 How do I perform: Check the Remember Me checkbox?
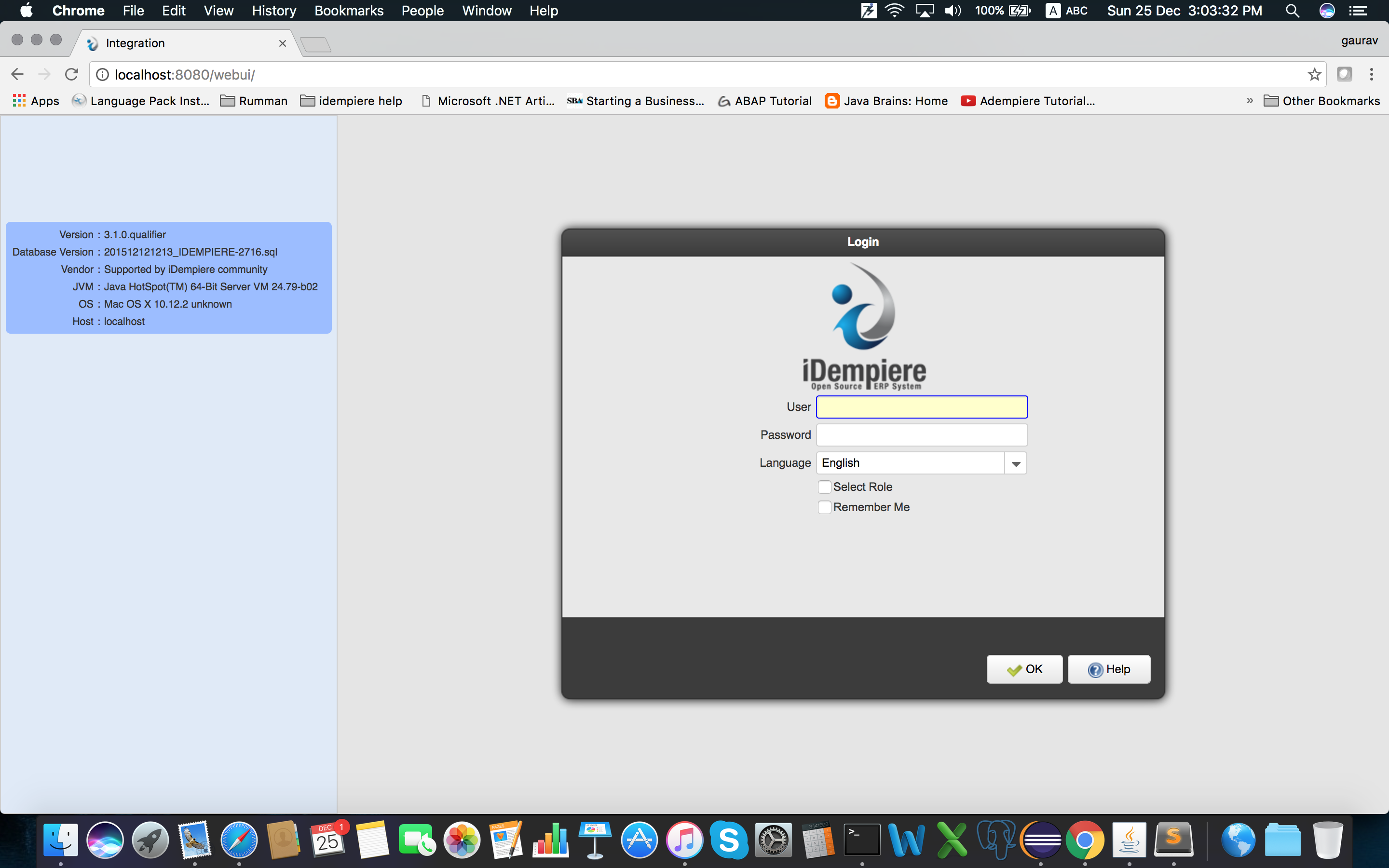(824, 507)
